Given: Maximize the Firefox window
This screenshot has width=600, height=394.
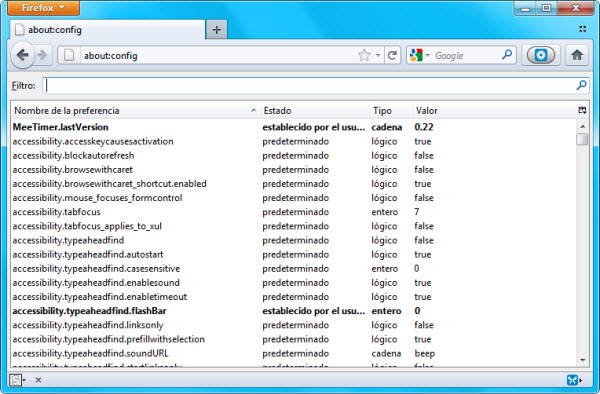Looking at the screenshot, I should (x=547, y=8).
